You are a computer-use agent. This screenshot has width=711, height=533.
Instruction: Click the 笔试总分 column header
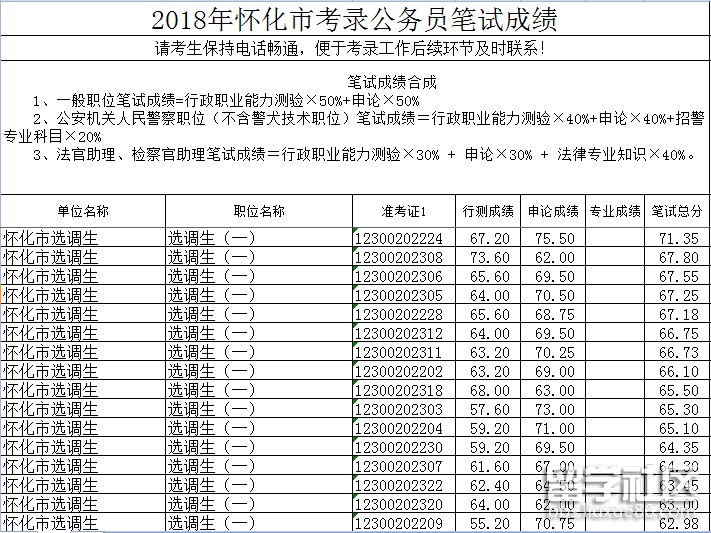point(677,211)
